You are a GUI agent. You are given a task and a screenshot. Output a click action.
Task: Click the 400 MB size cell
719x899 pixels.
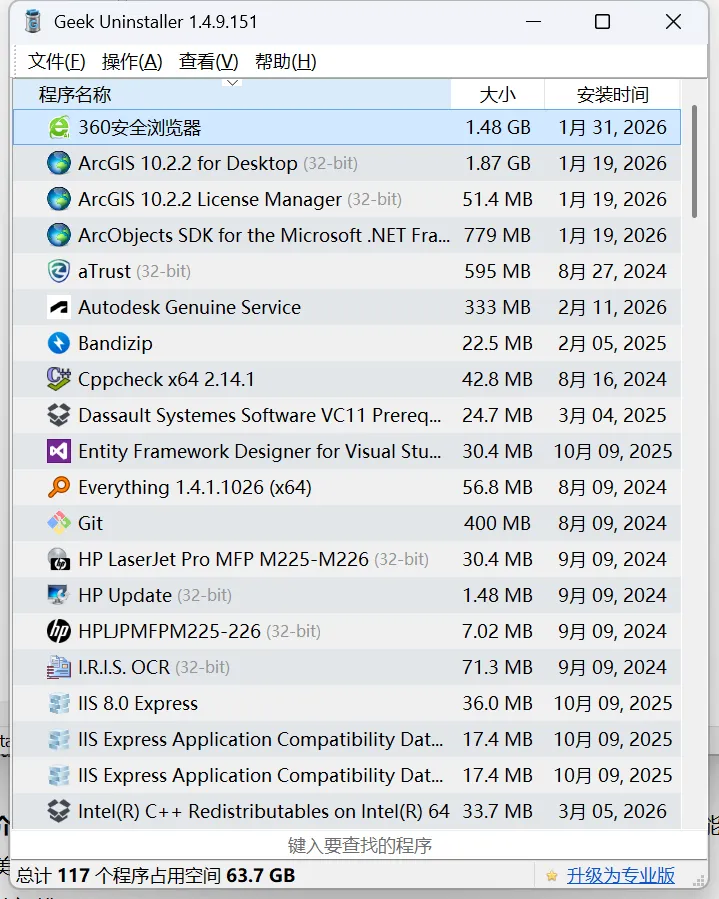[x=498, y=523]
